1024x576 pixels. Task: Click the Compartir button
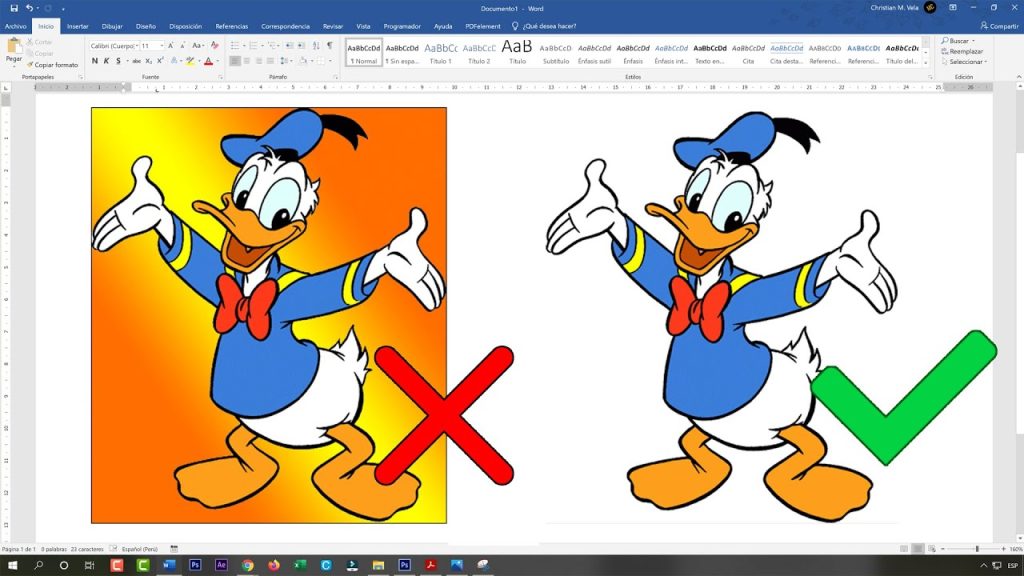pos(1000,26)
